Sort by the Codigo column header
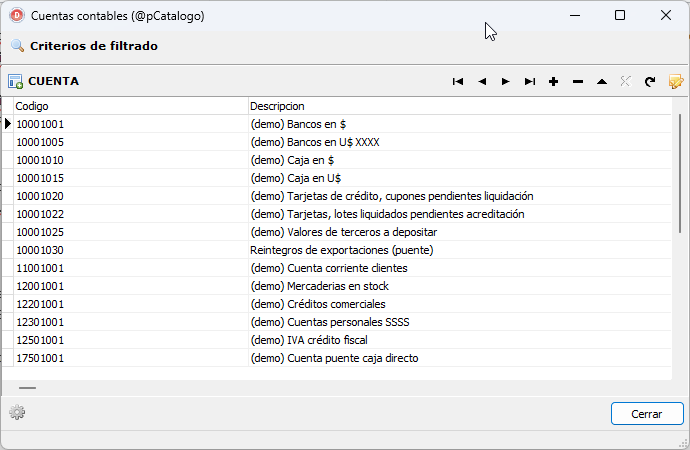Viewport: 690px width, 450px height. [131, 106]
